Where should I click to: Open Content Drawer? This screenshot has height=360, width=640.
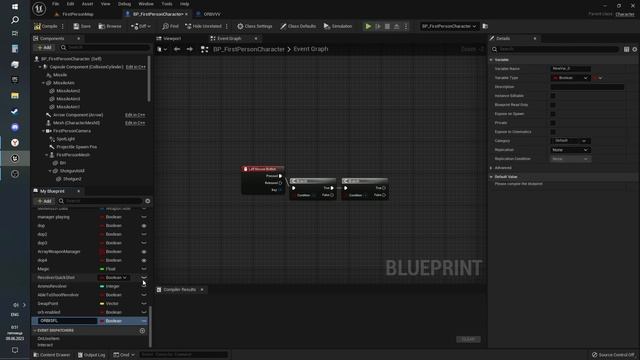[52, 355]
